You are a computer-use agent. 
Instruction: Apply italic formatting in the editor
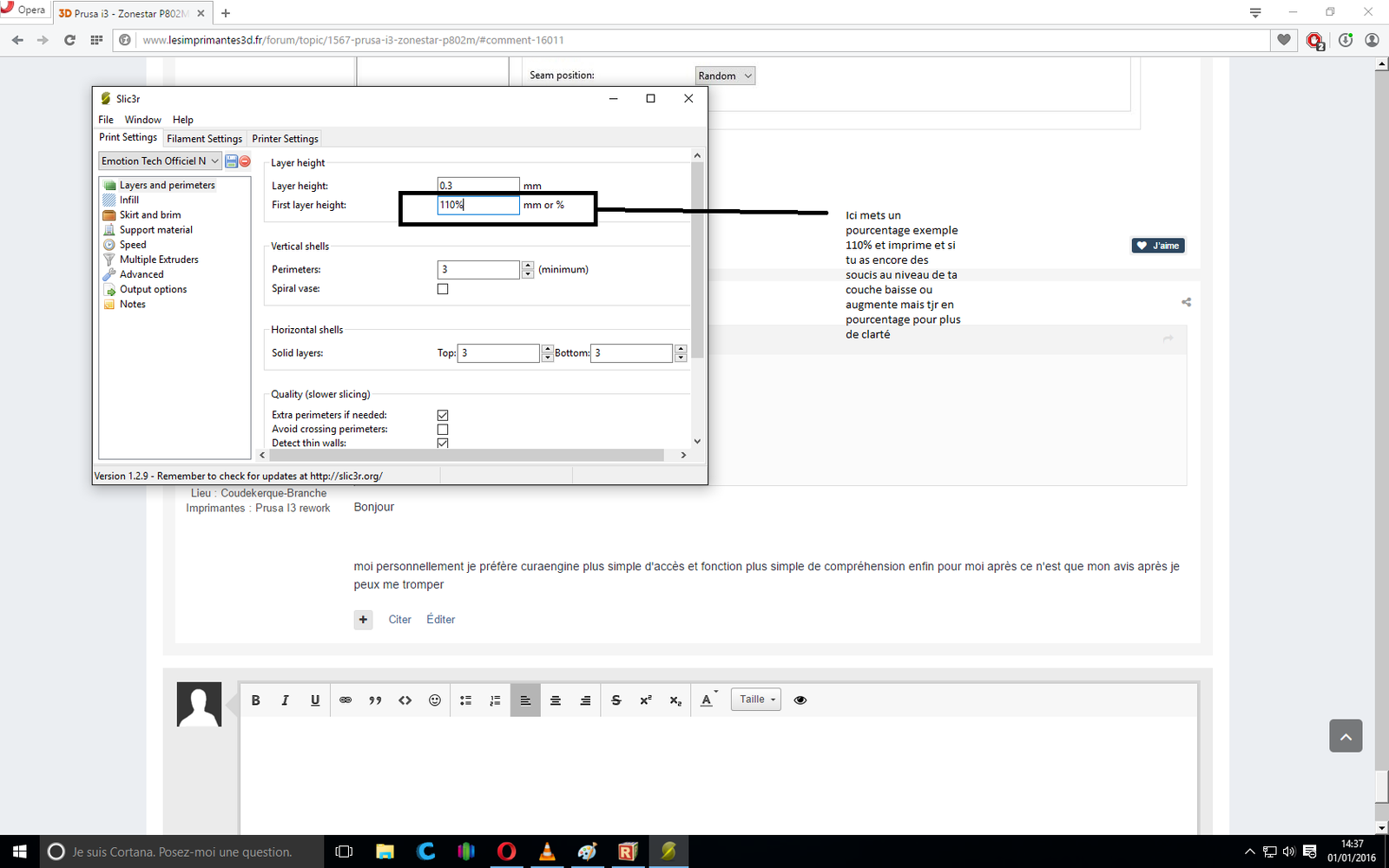(x=285, y=700)
